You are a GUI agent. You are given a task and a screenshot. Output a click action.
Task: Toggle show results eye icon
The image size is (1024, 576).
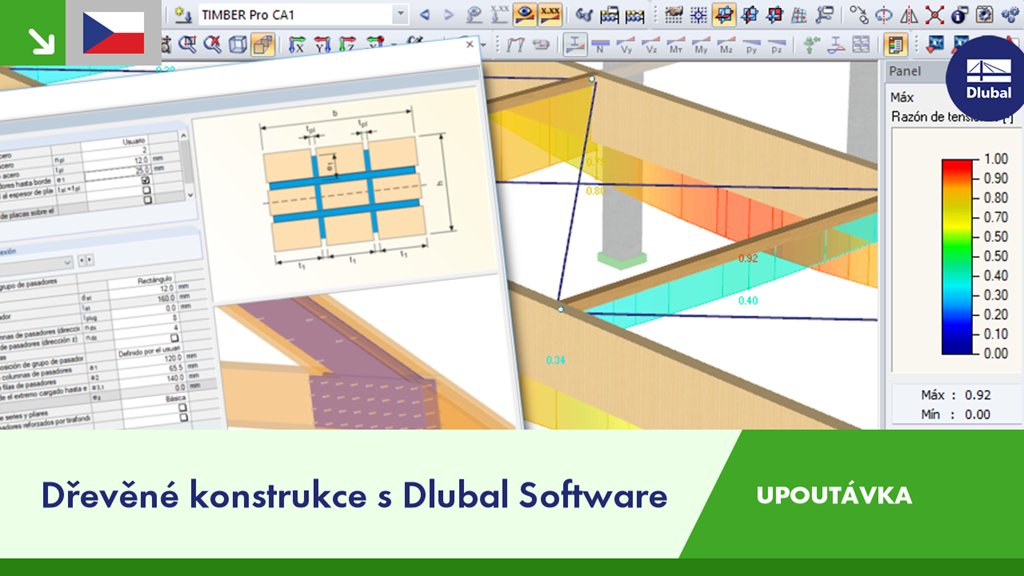[x=524, y=14]
